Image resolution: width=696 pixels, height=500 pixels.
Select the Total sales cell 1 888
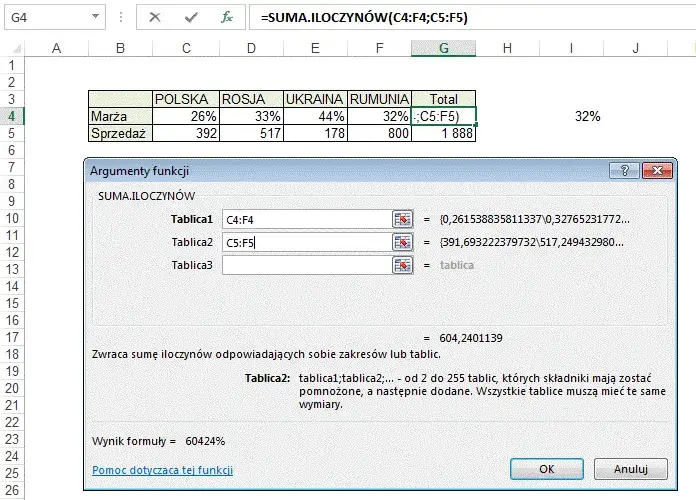tap(443, 133)
